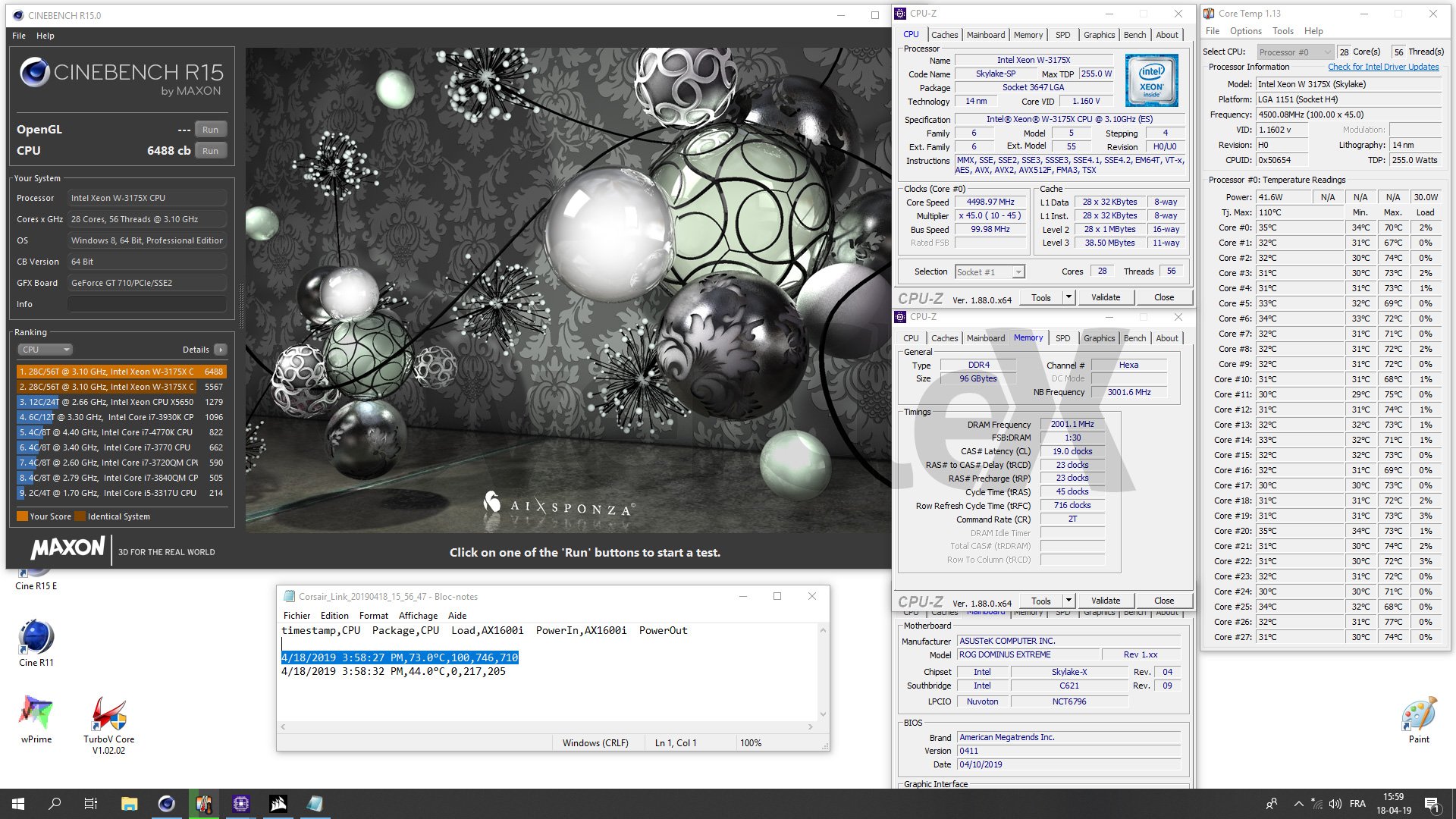Run the CPU benchmark
The height and width of the screenshot is (819, 1456).
point(210,151)
